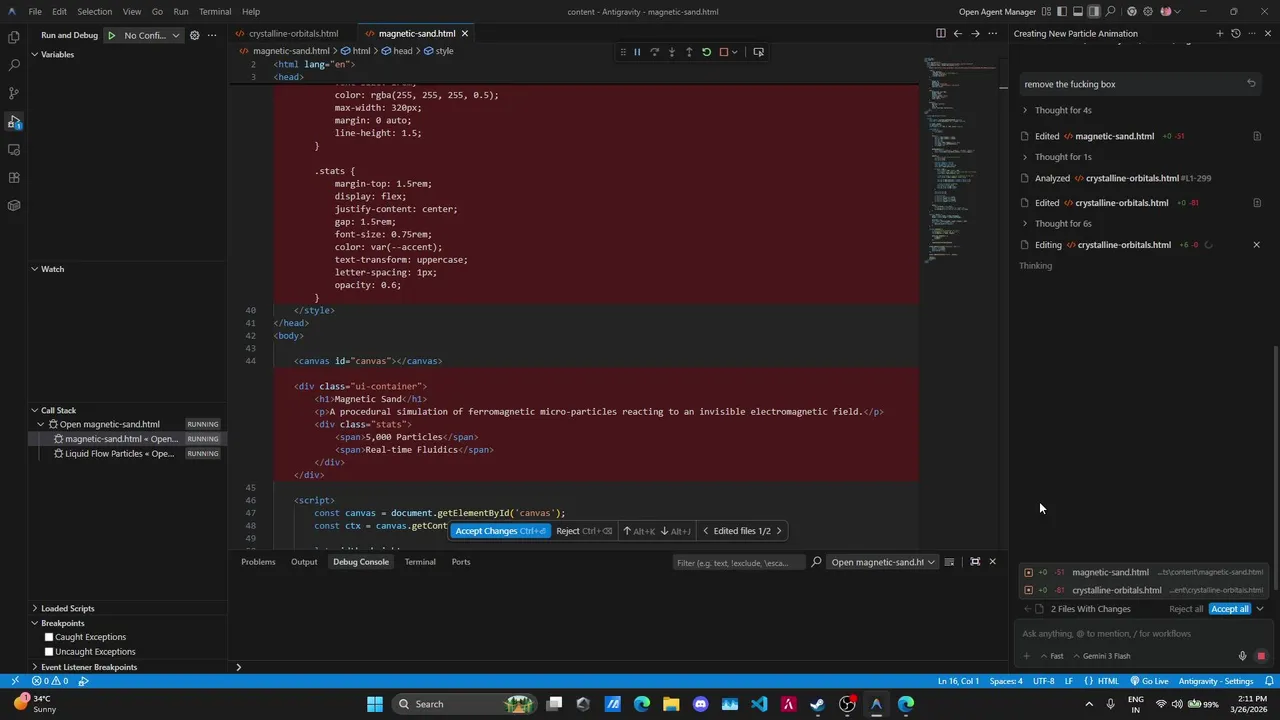1280x720 pixels.
Task: Toggle secondary side bar layout icon
Action: pyautogui.click(x=1094, y=12)
